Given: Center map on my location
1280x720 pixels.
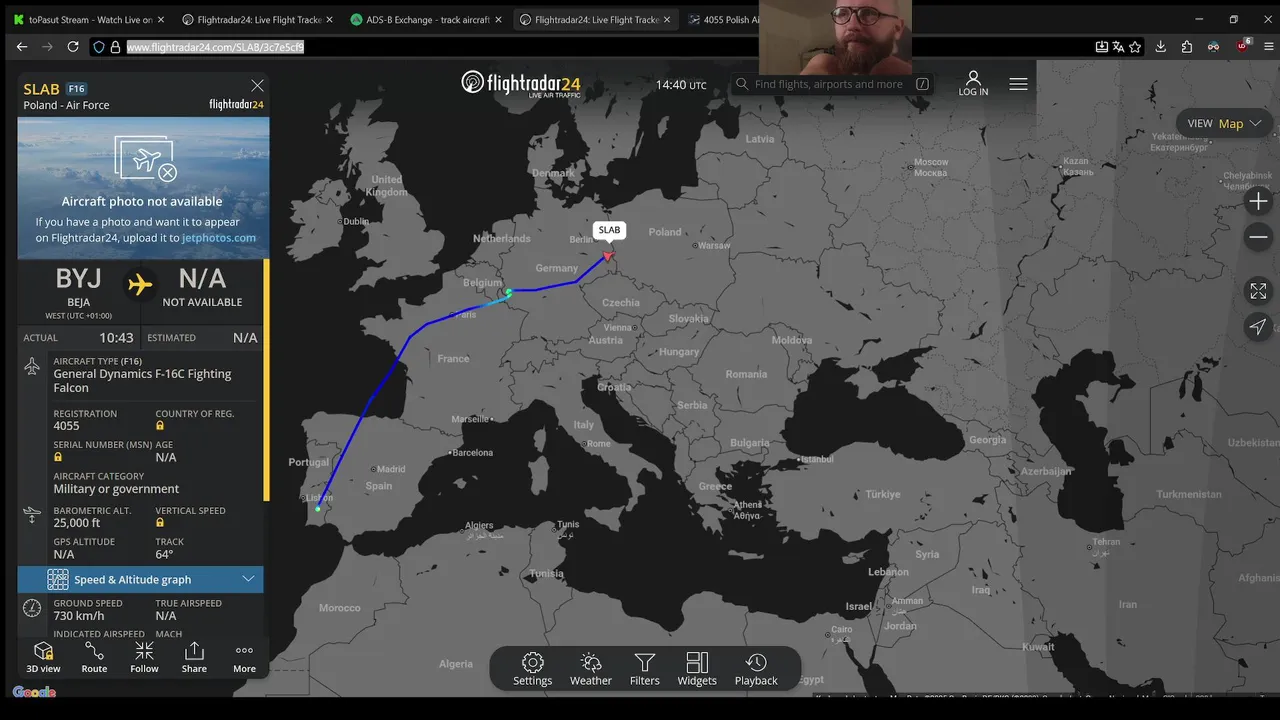Looking at the screenshot, I should (1258, 327).
